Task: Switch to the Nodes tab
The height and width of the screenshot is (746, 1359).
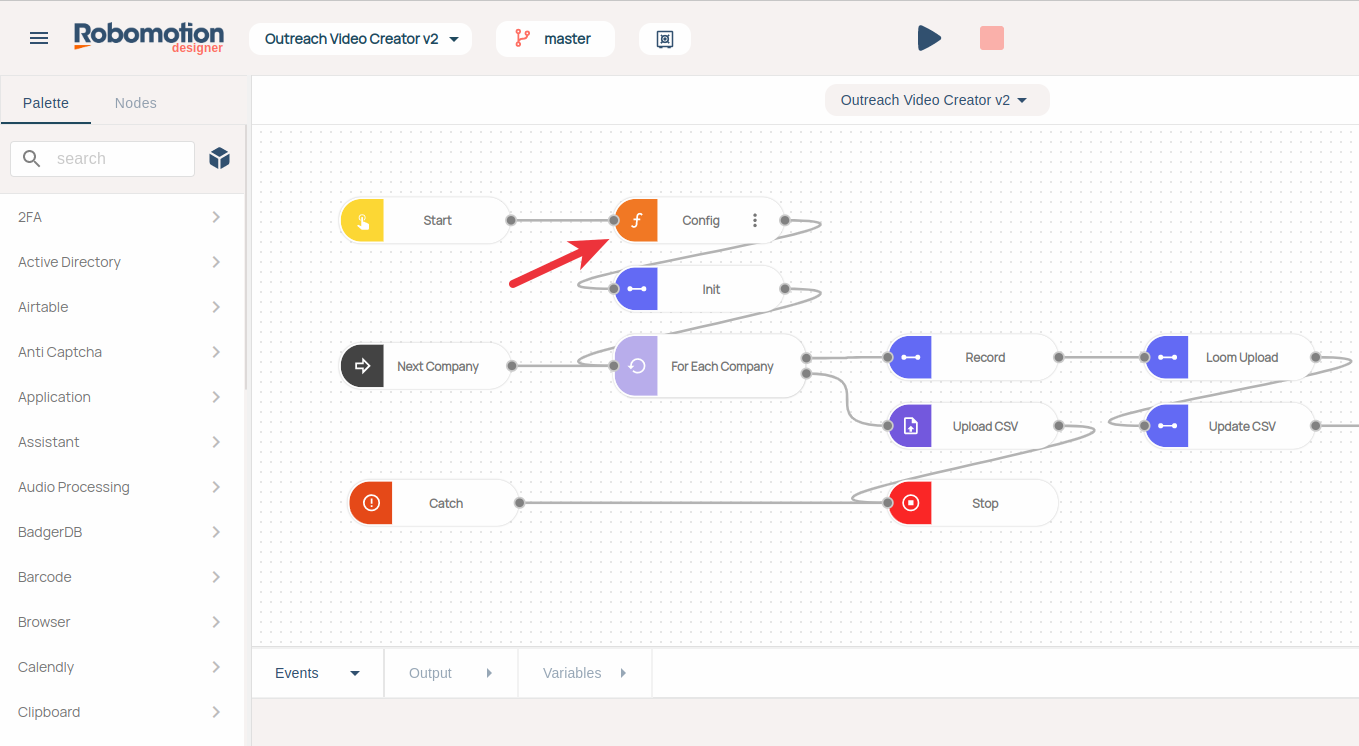Action: point(135,103)
